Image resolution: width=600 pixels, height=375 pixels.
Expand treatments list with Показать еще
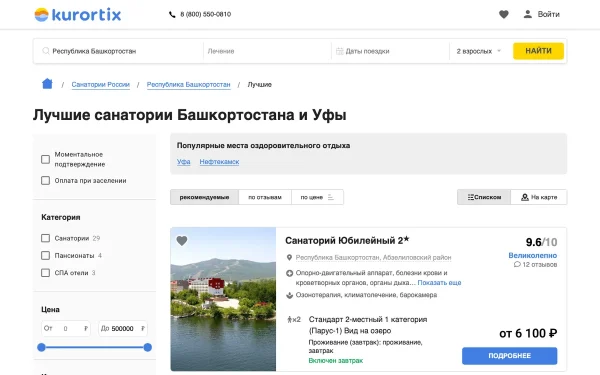pos(439,283)
